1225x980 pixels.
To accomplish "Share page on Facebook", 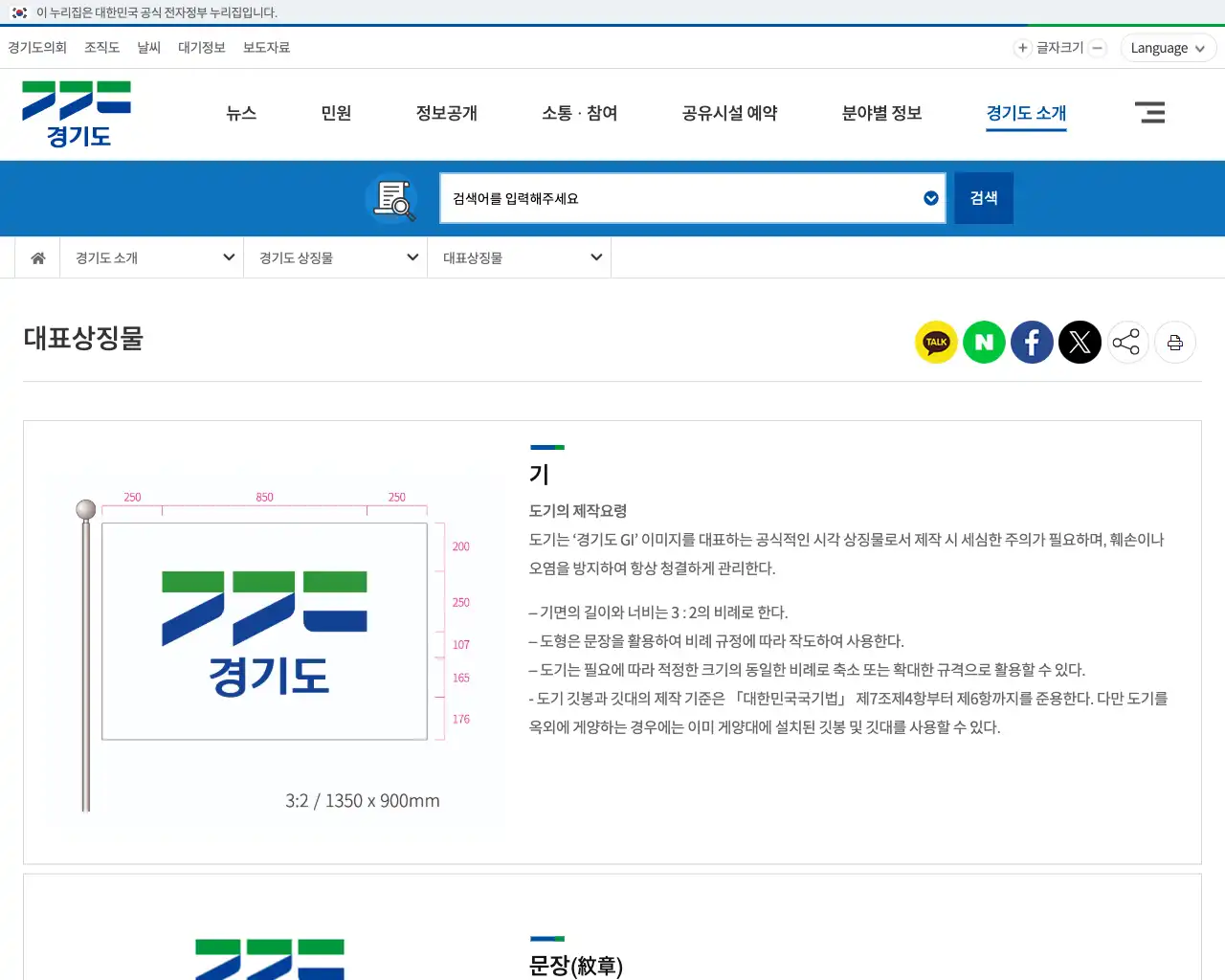I will [x=1032, y=343].
